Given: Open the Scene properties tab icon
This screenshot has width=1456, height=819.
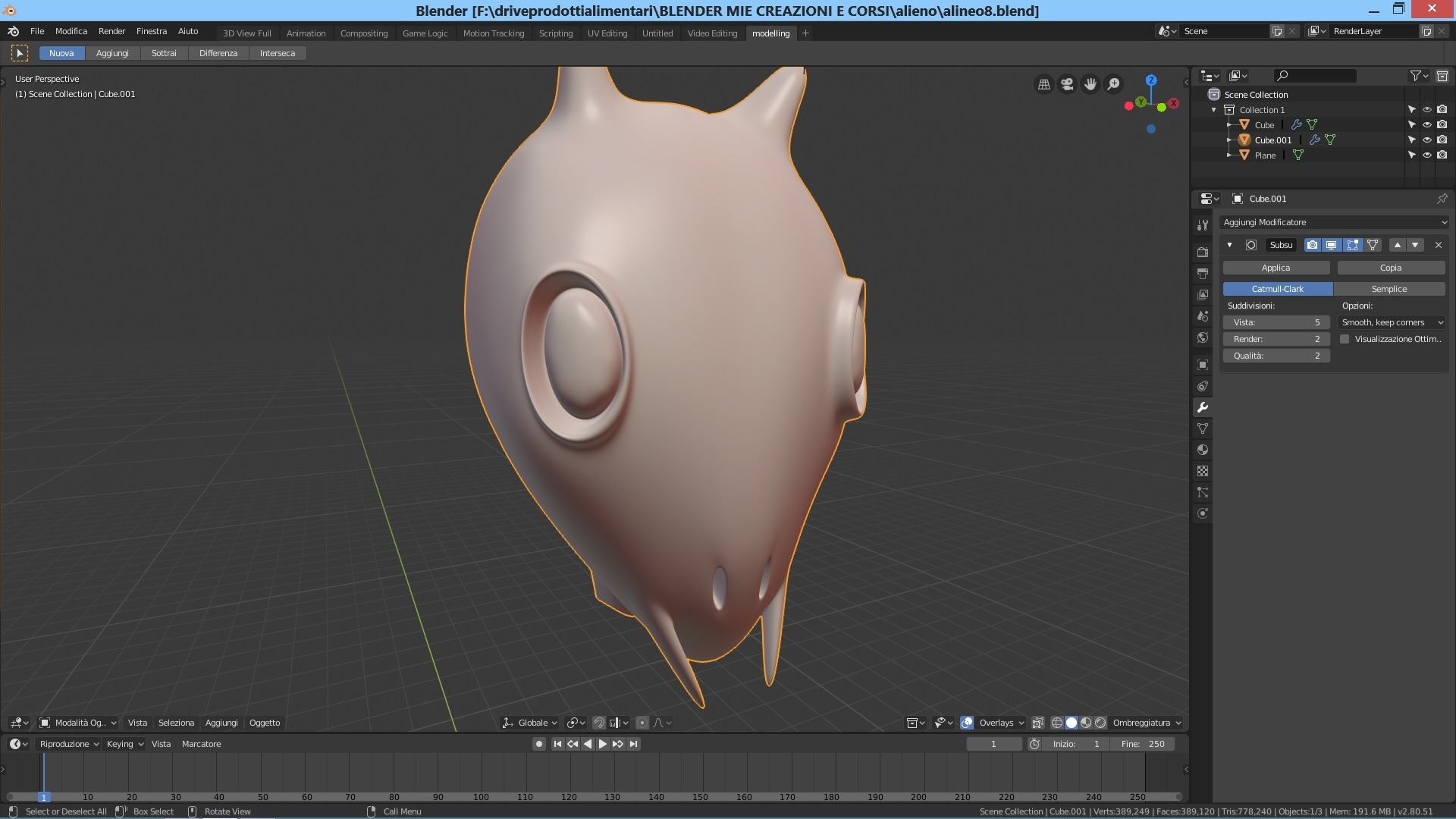Looking at the screenshot, I should pyautogui.click(x=1202, y=315).
